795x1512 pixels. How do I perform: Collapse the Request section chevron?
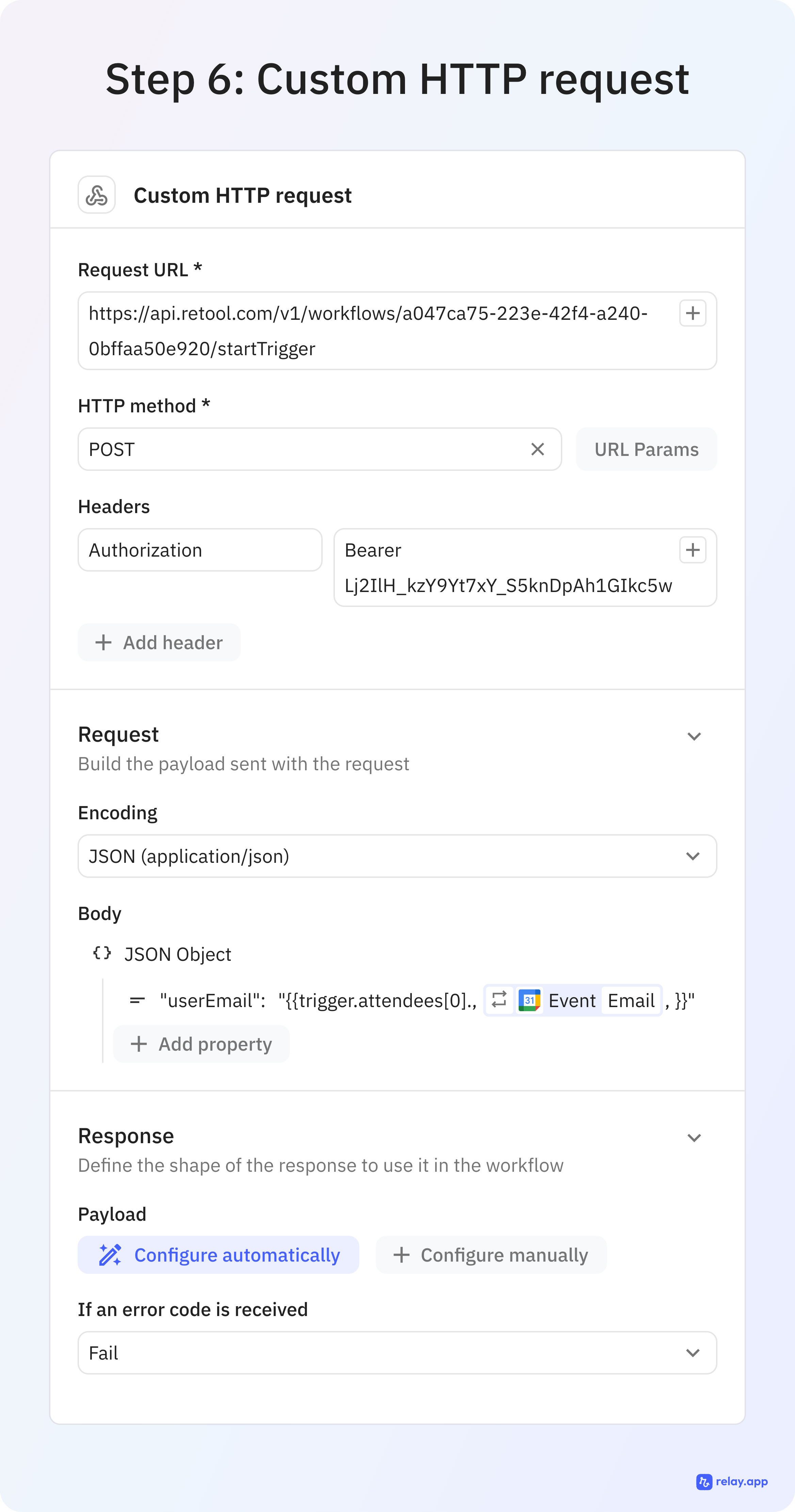coord(694,737)
